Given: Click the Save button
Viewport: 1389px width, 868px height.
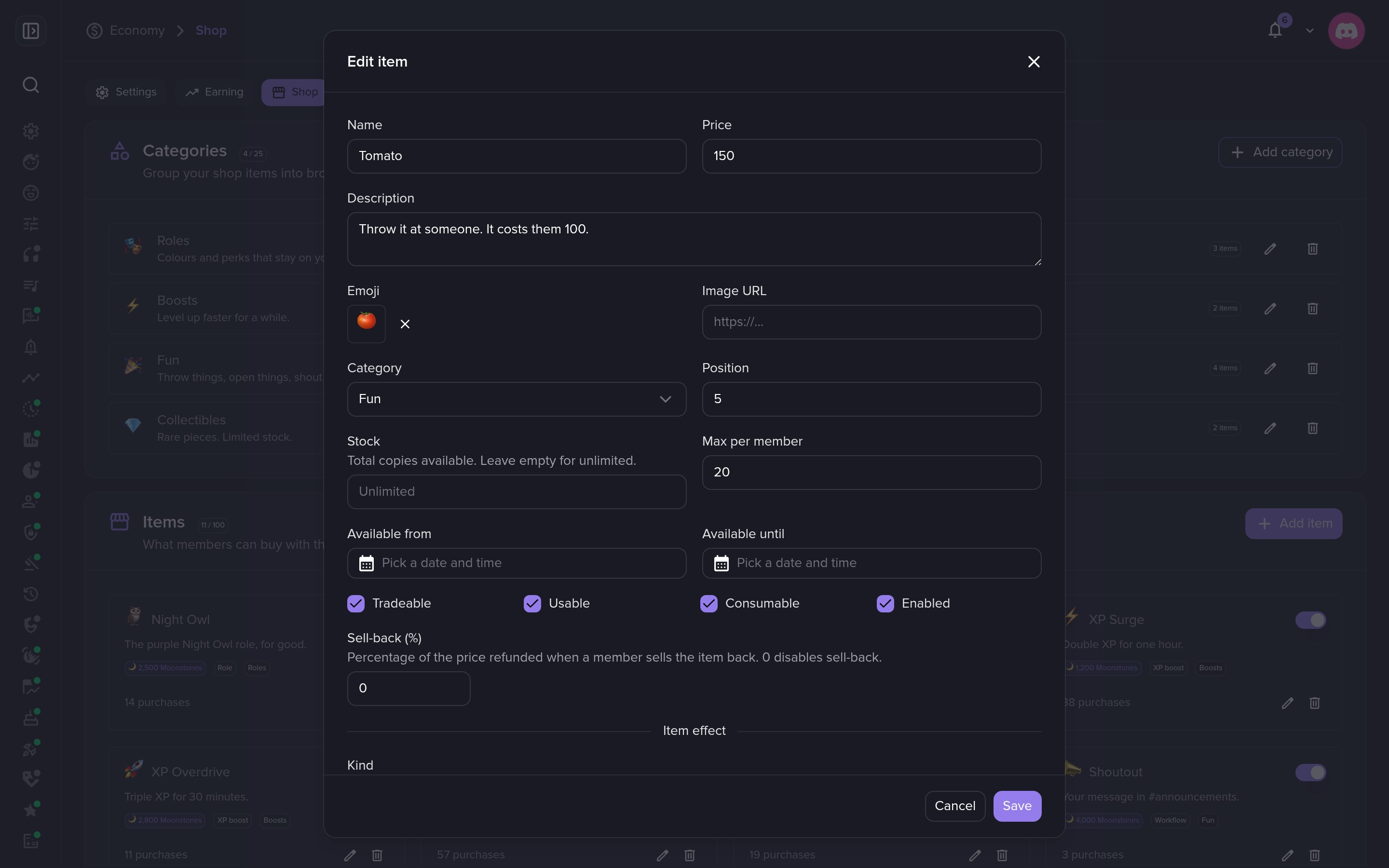Looking at the screenshot, I should pyautogui.click(x=1017, y=806).
